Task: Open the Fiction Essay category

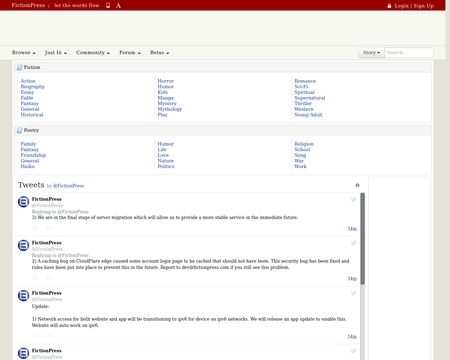Action: click(27, 92)
